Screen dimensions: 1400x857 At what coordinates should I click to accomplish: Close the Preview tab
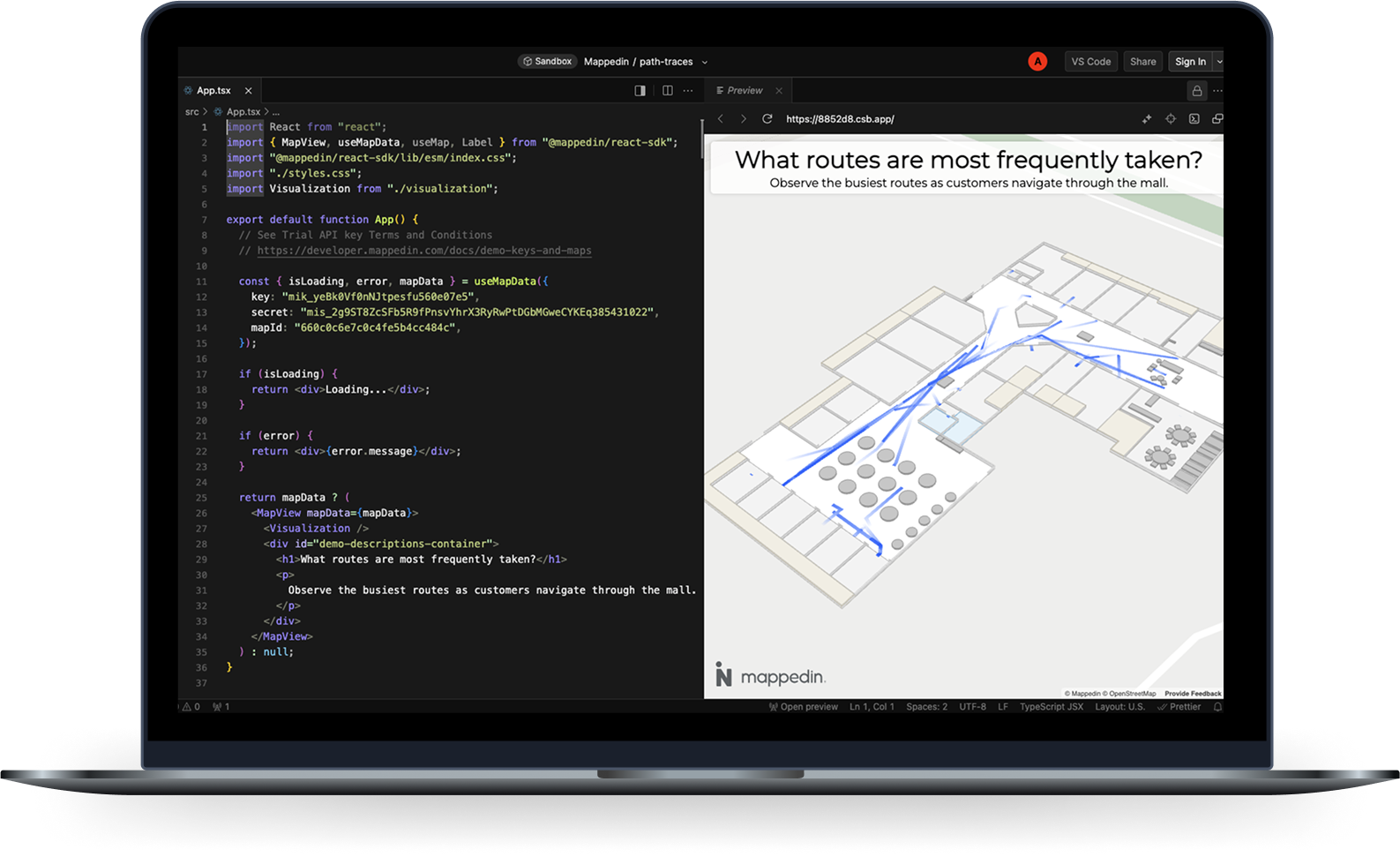(779, 91)
